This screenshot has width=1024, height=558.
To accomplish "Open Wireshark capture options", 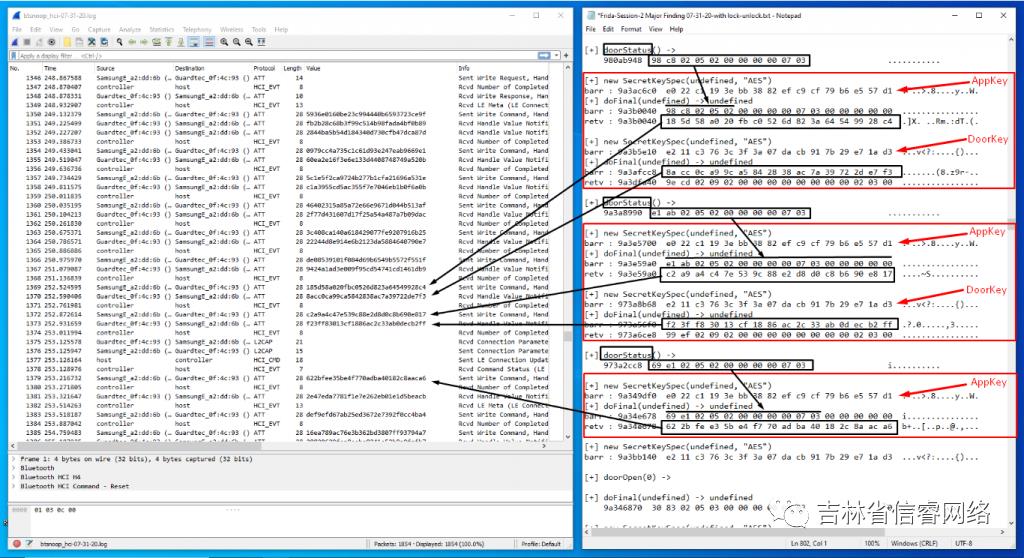I will click(x=52, y=42).
